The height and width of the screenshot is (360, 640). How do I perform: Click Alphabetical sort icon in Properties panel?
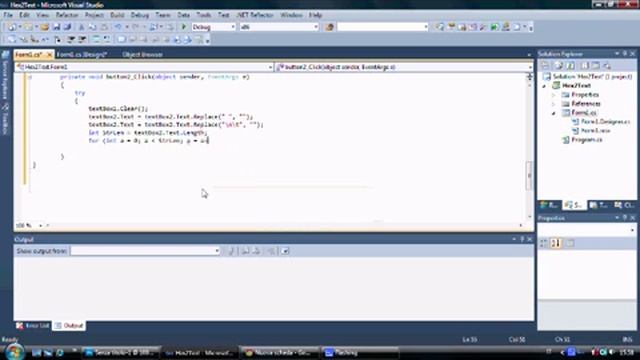point(556,243)
